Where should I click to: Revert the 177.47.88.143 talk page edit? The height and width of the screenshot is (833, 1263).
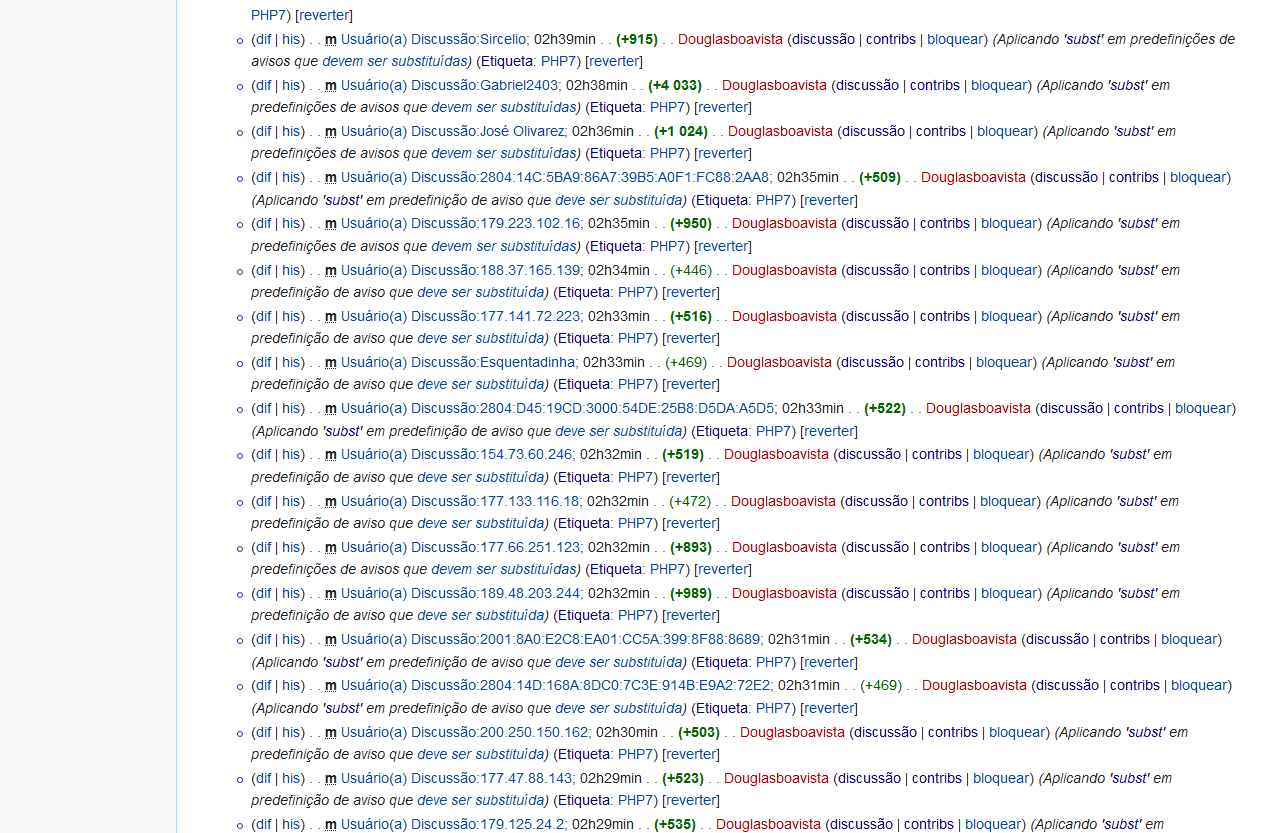(x=691, y=801)
